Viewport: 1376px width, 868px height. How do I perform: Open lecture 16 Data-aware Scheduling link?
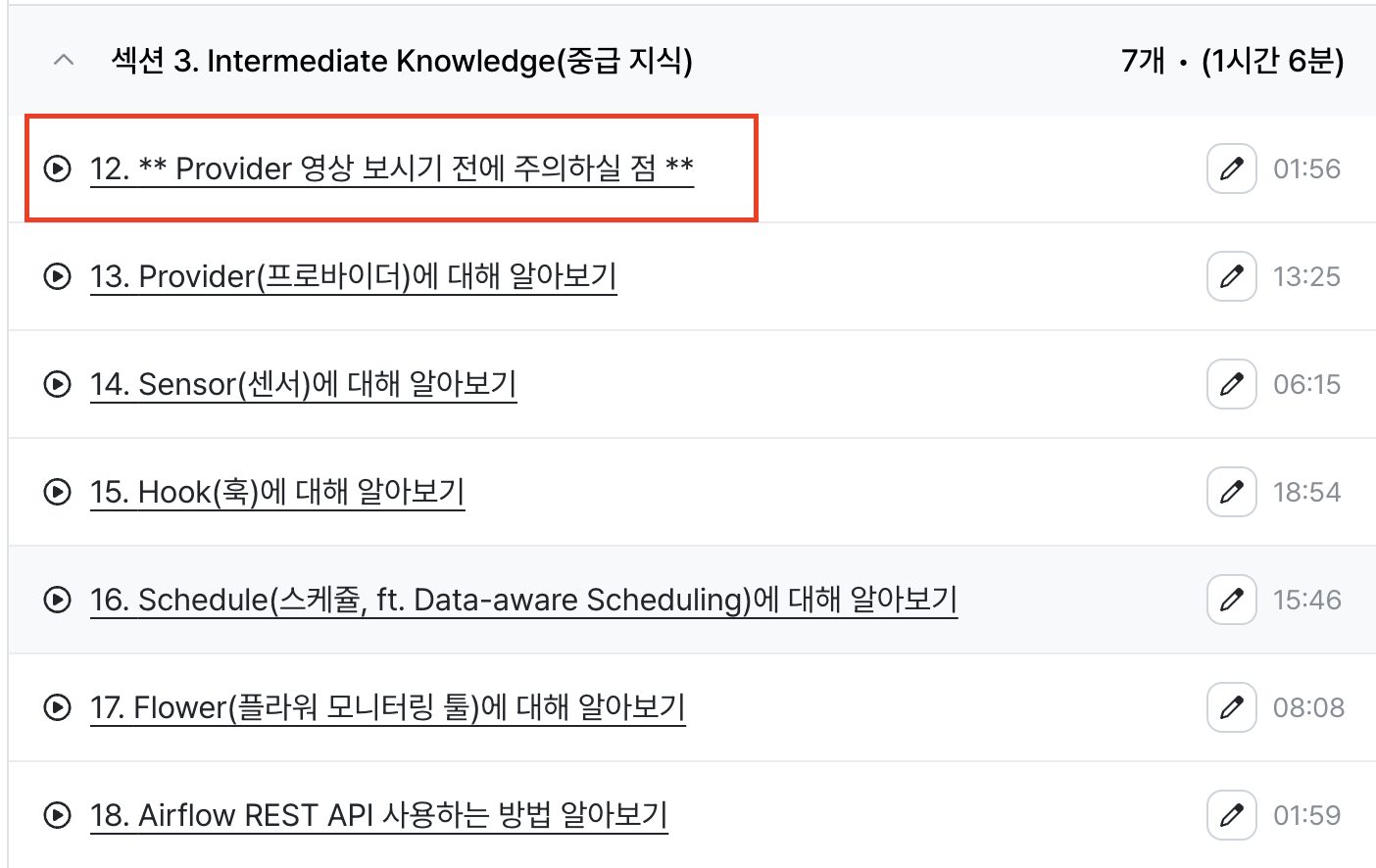pyautogui.click(x=523, y=600)
